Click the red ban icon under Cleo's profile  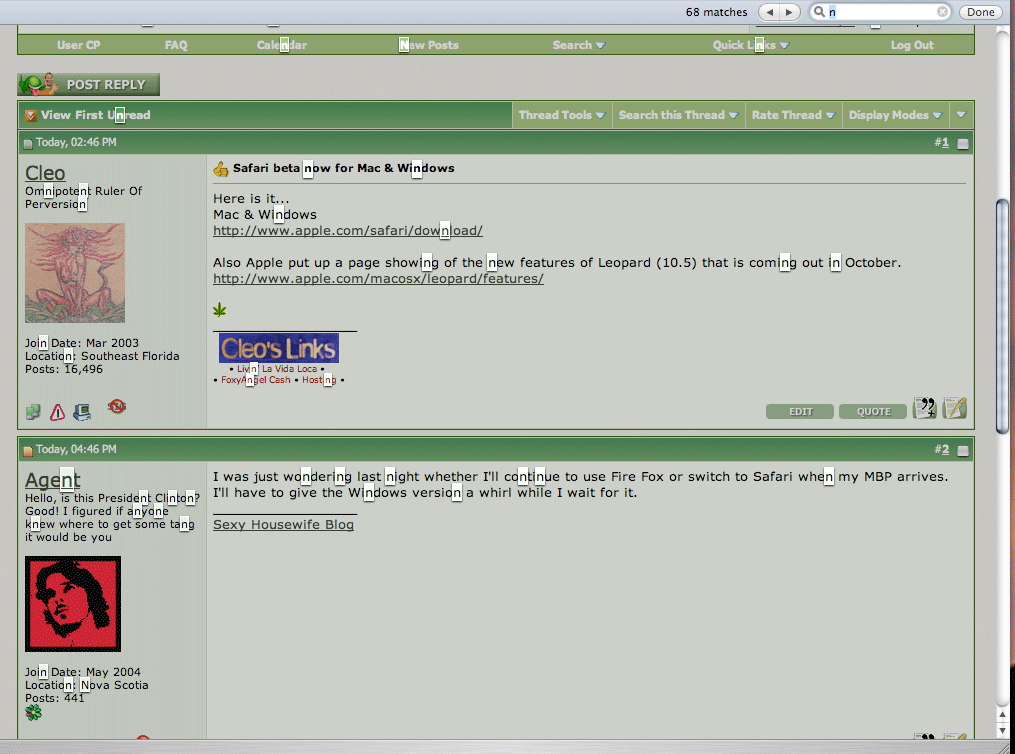click(x=117, y=406)
